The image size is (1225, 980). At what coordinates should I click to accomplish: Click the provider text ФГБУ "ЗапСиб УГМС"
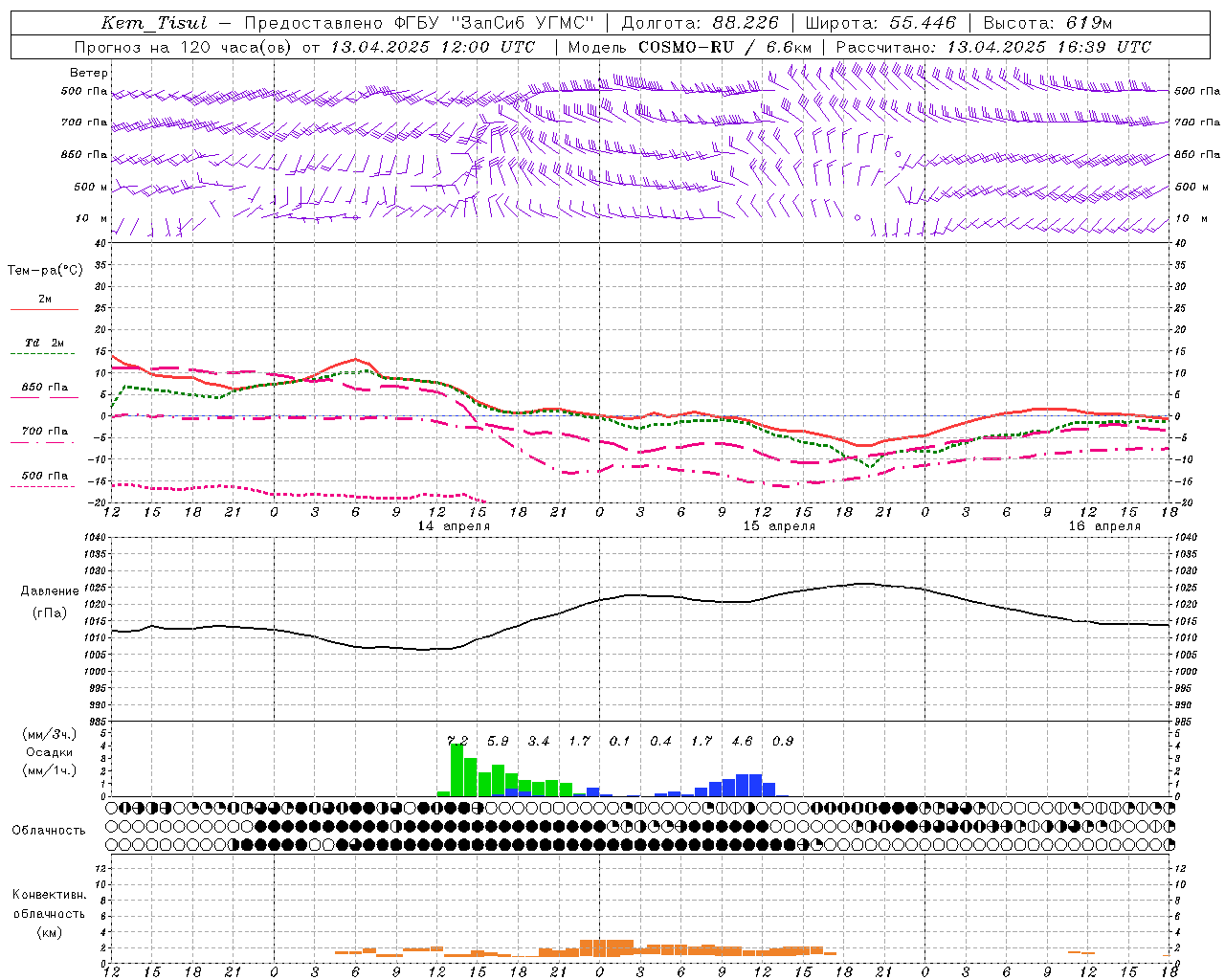coord(494,23)
